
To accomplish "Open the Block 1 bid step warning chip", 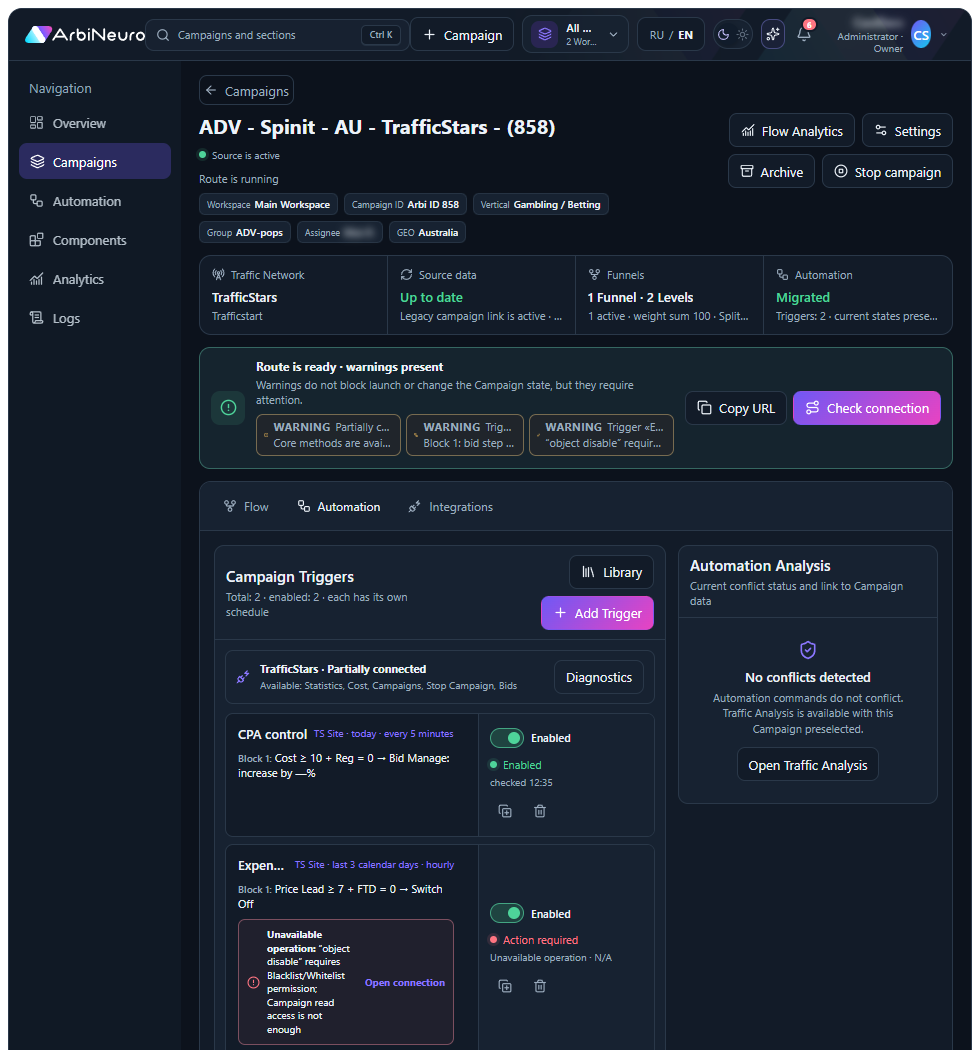I will tap(465, 435).
